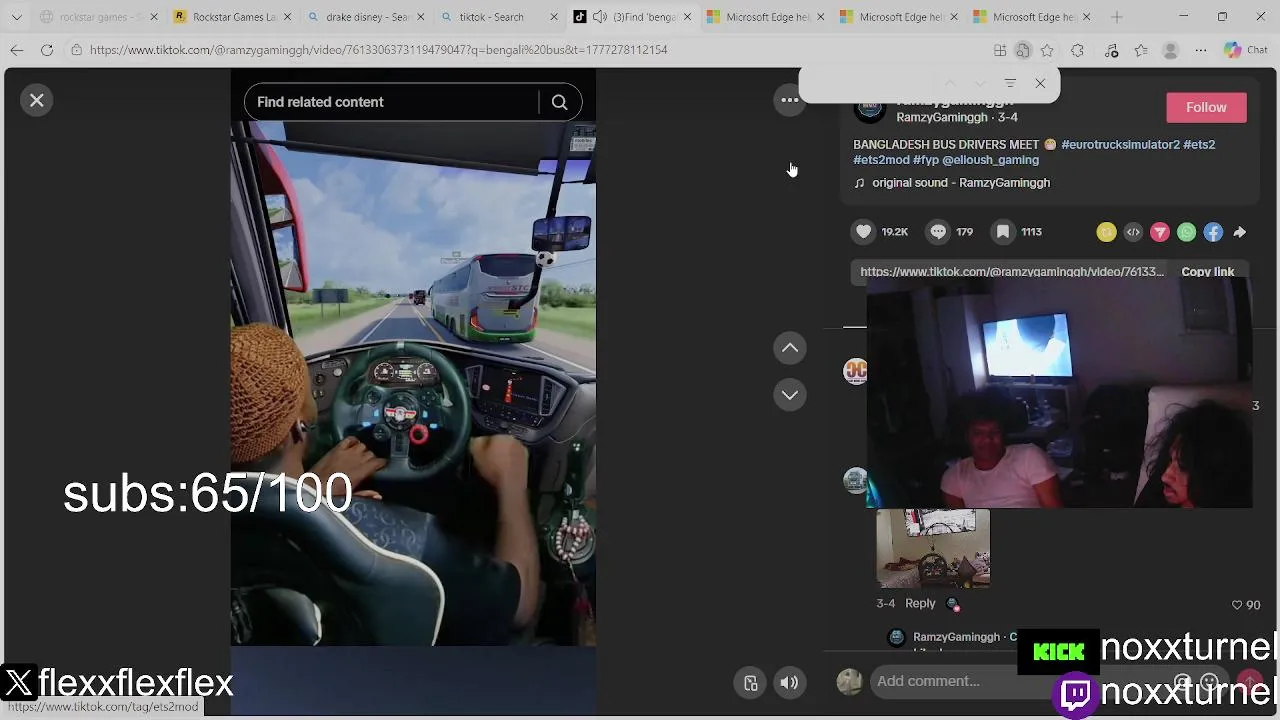
Task: Open the Copilot Chat sidebar
Action: (x=1245, y=50)
